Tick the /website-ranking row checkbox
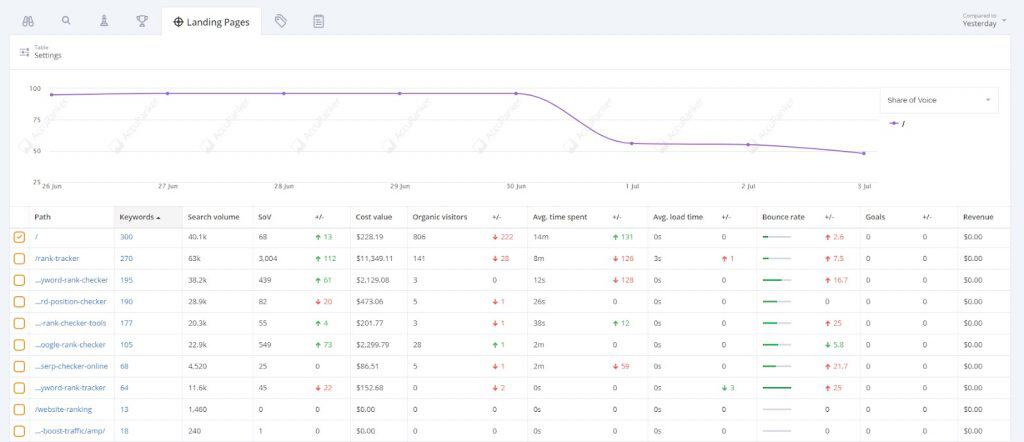Screen dimensions: 1024x442 pos(19,409)
